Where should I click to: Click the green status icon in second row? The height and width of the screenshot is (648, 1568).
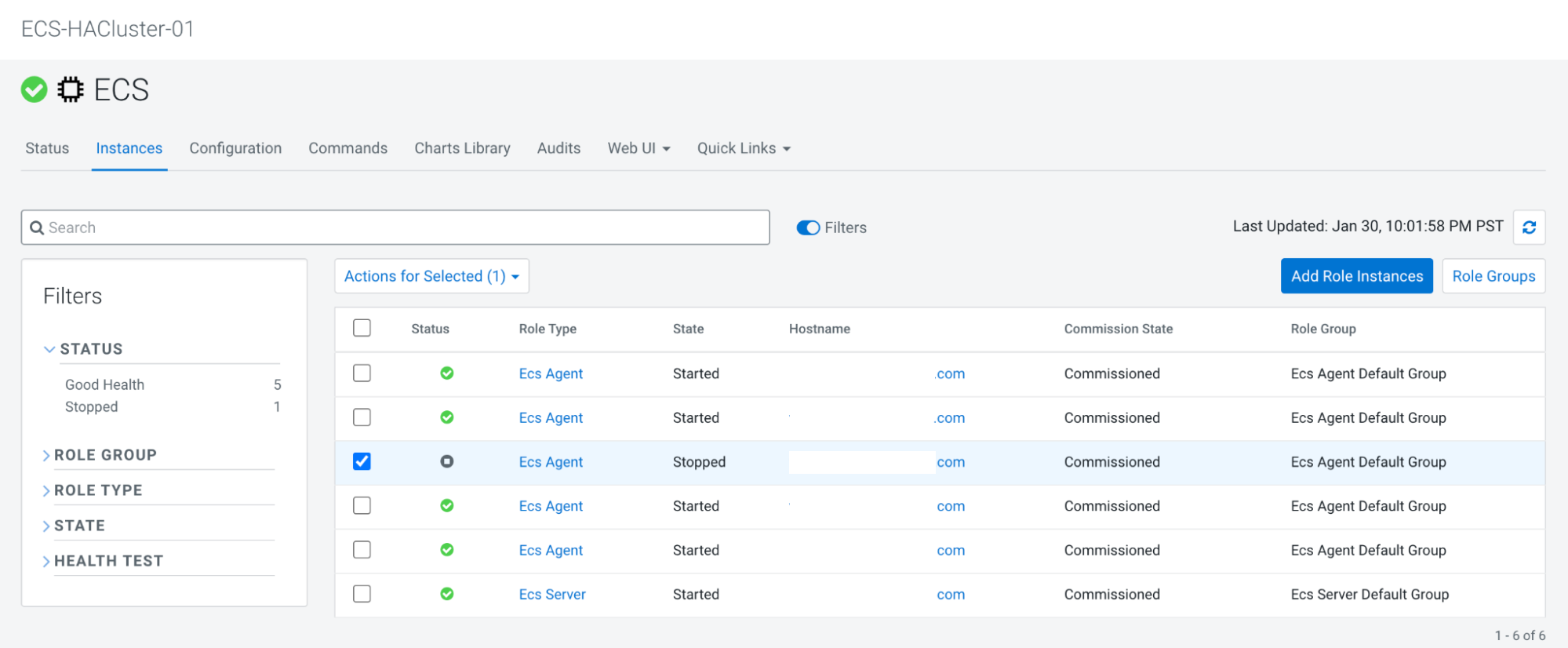click(x=446, y=417)
